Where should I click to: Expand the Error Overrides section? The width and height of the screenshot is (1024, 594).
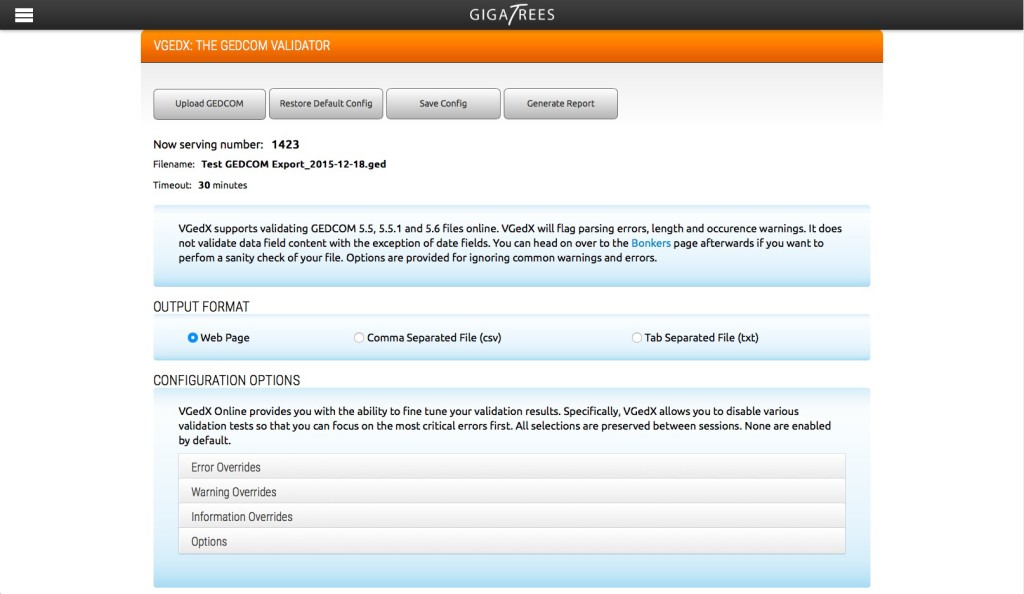click(x=512, y=467)
